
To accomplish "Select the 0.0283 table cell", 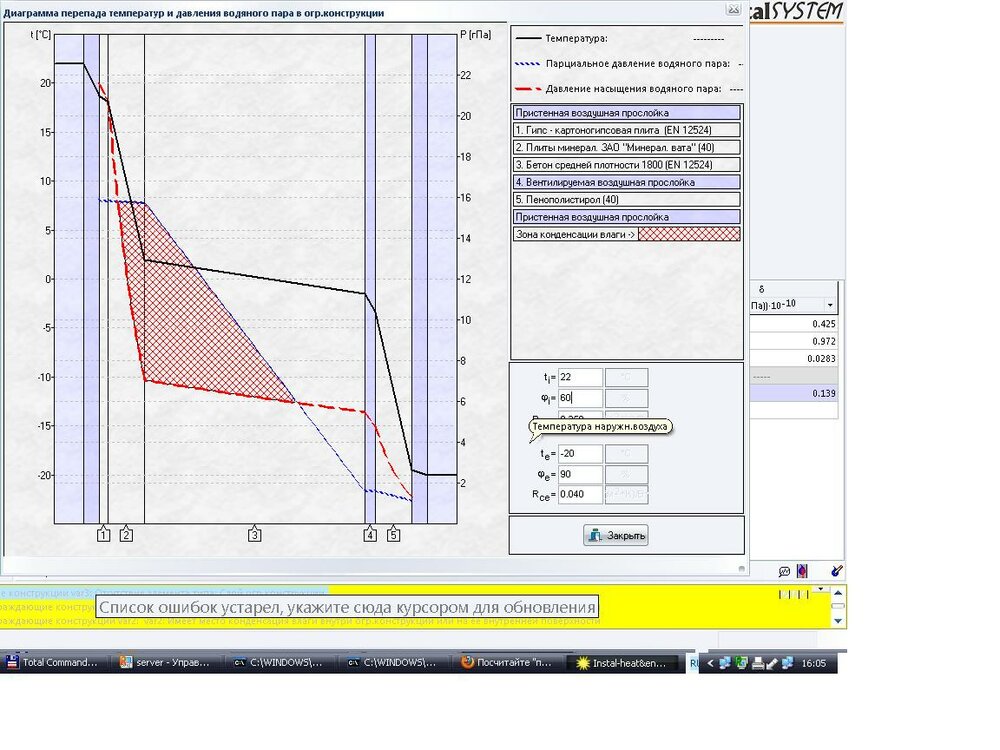I will pos(794,358).
